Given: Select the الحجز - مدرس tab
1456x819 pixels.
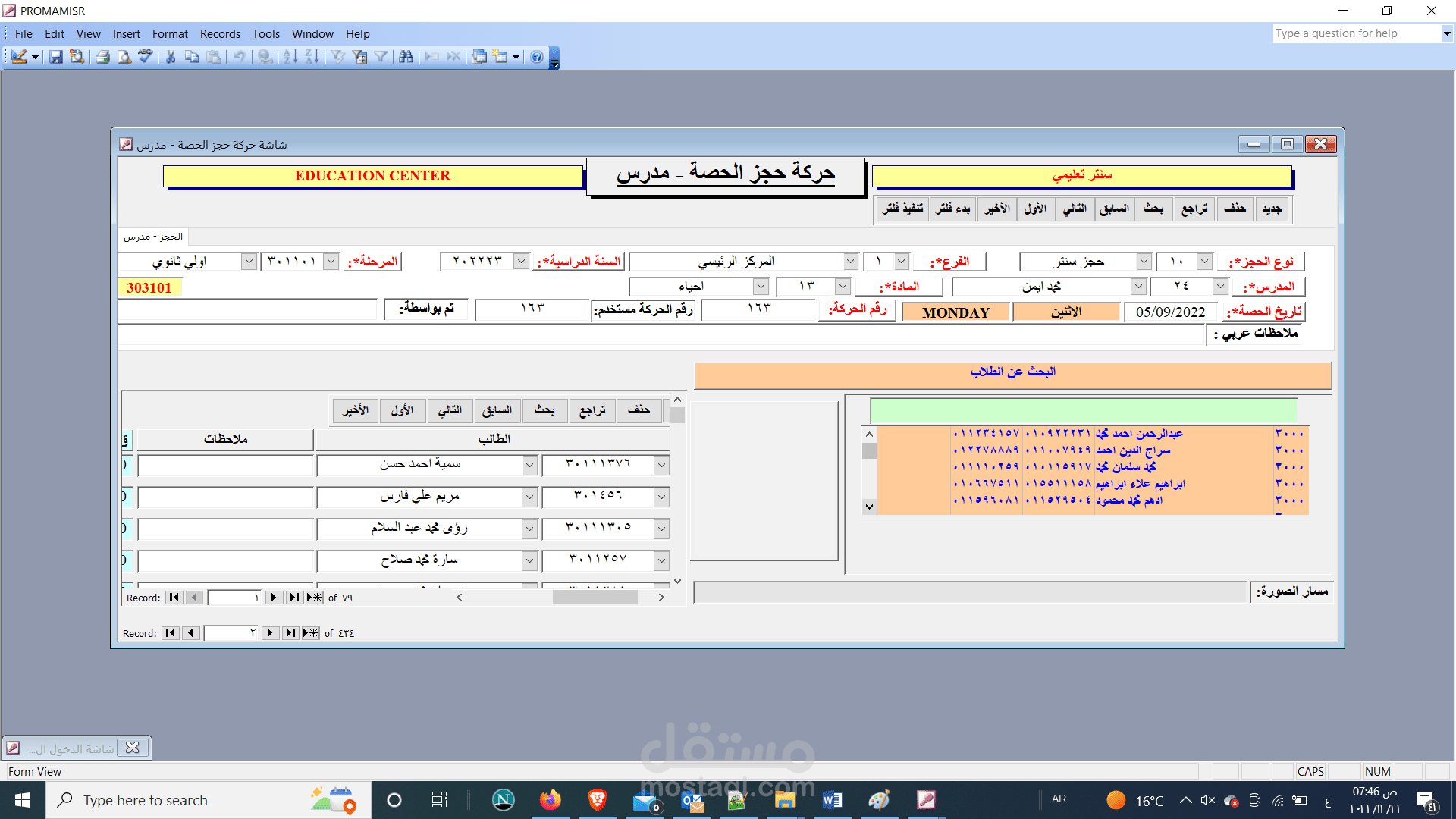Looking at the screenshot, I should click(153, 237).
